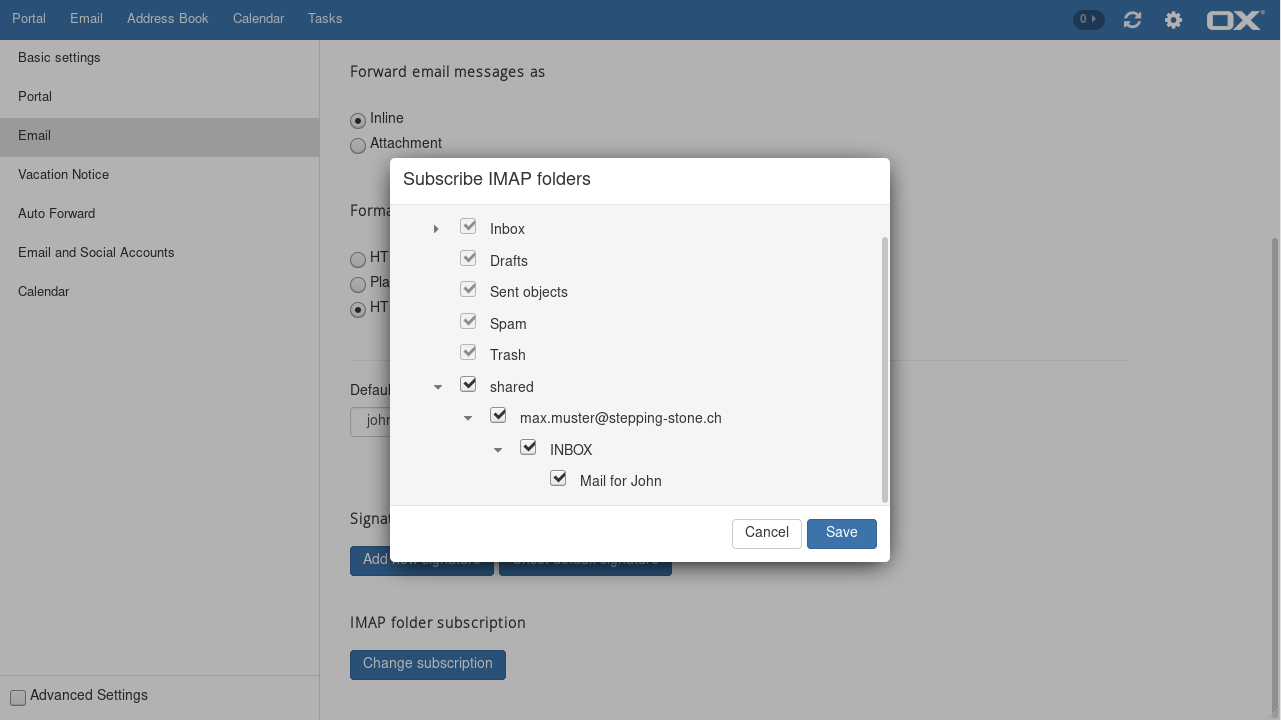Collapse the shared folder tree
The width and height of the screenshot is (1281, 720).
(x=438, y=387)
